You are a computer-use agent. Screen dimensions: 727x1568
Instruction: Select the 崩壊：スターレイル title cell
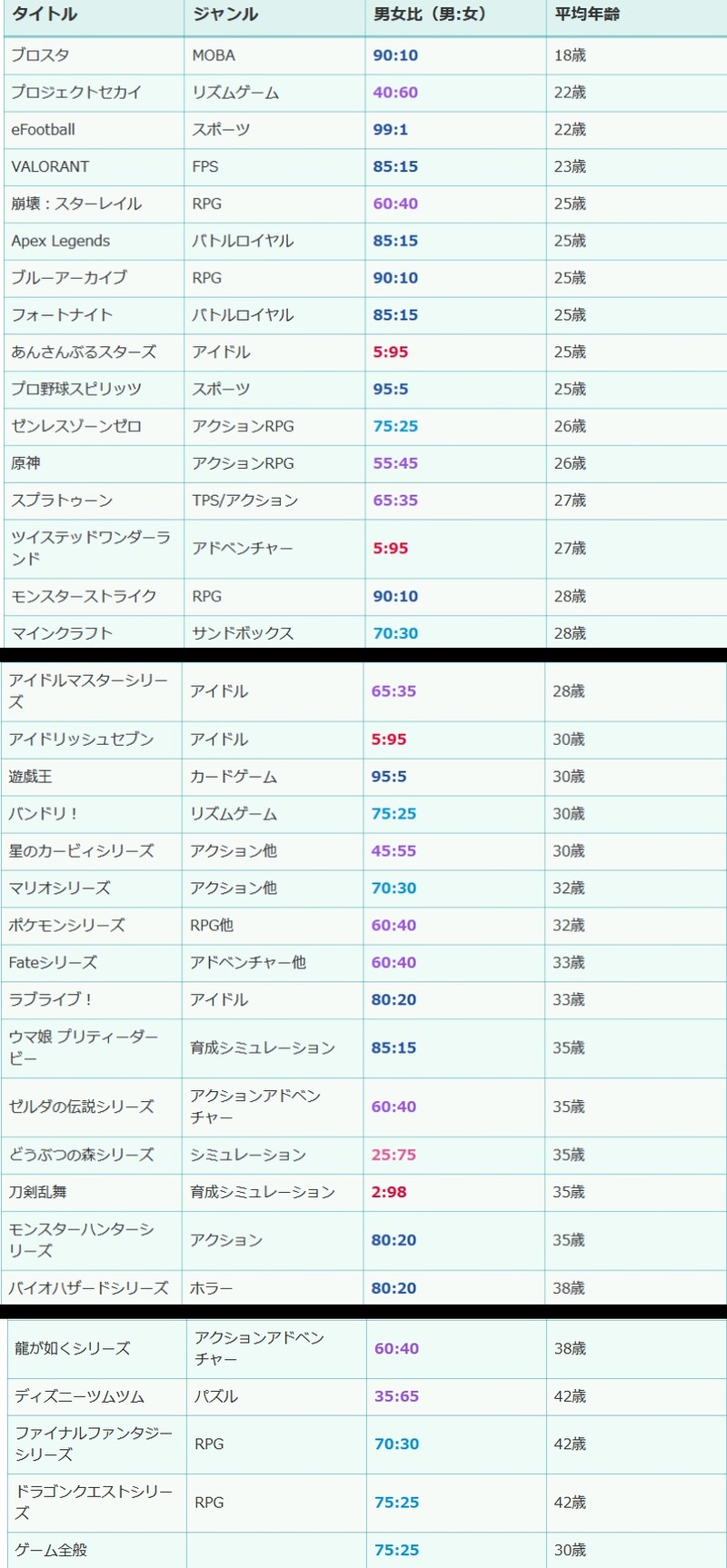94,204
